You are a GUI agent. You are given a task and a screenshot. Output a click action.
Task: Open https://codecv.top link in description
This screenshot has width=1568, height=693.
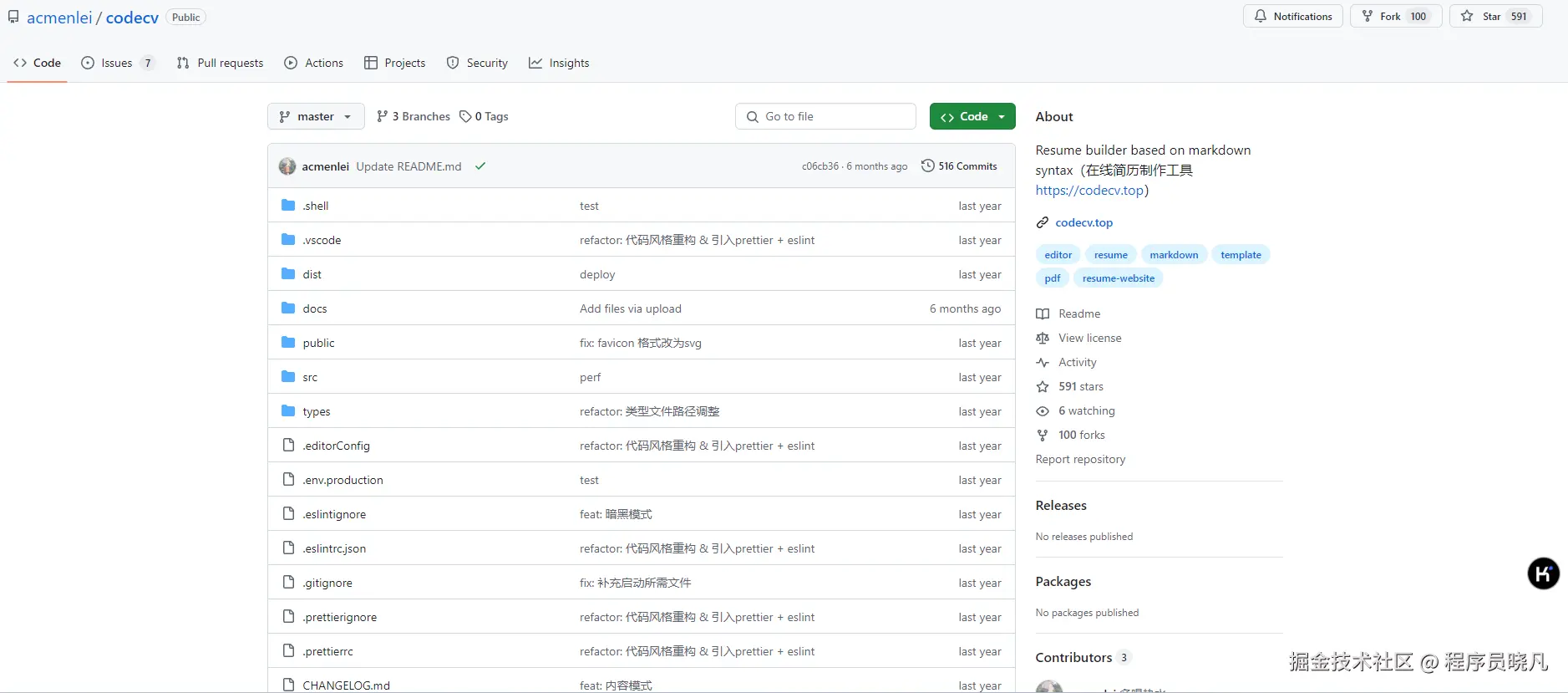pos(1089,191)
